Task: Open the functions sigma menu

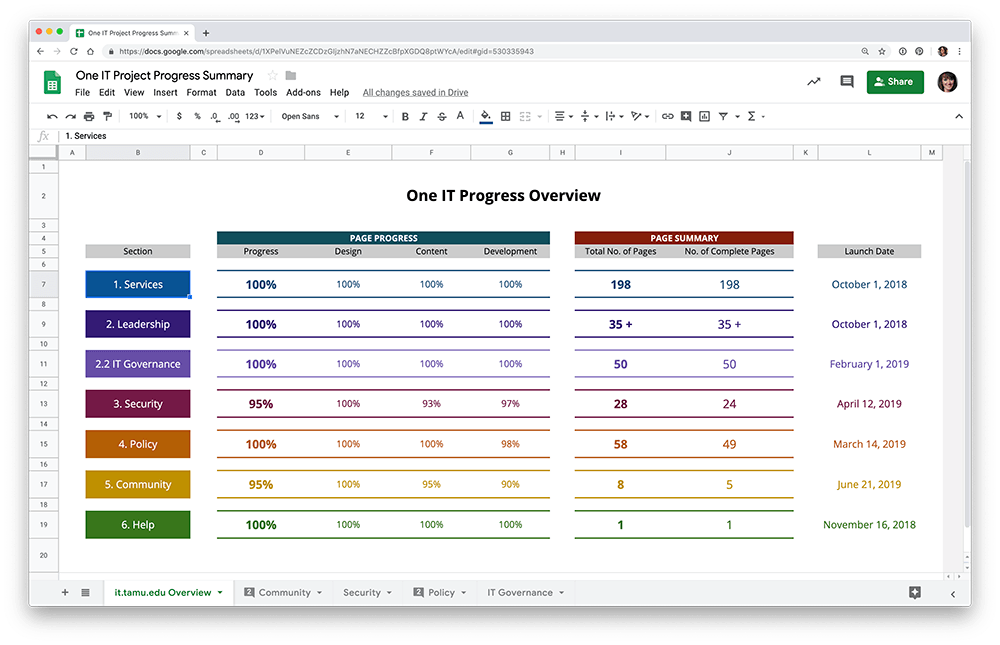Action: (752, 116)
